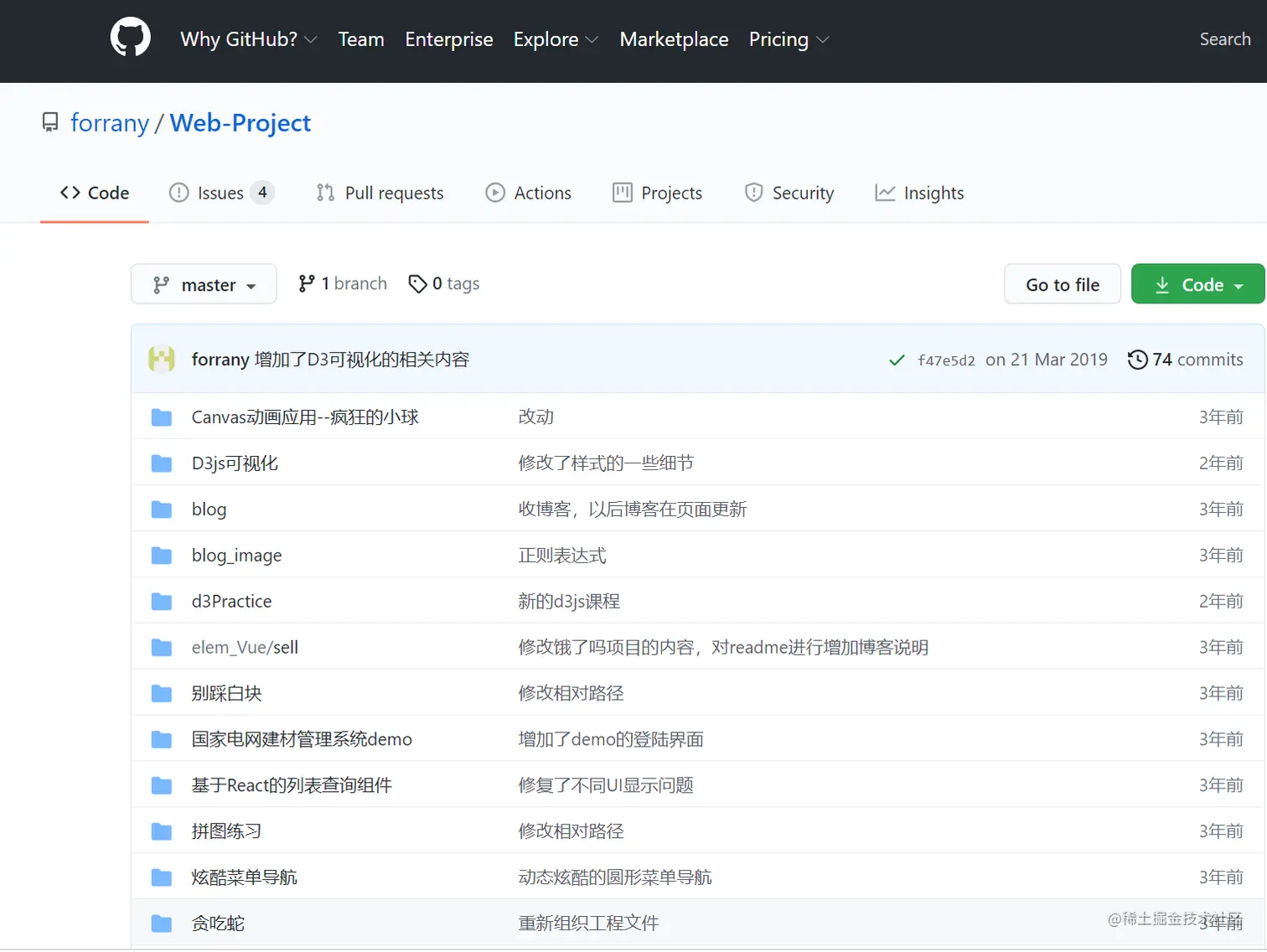Open the 别踩白块 folder
Image resolution: width=1267 pixels, height=952 pixels.
click(x=227, y=694)
